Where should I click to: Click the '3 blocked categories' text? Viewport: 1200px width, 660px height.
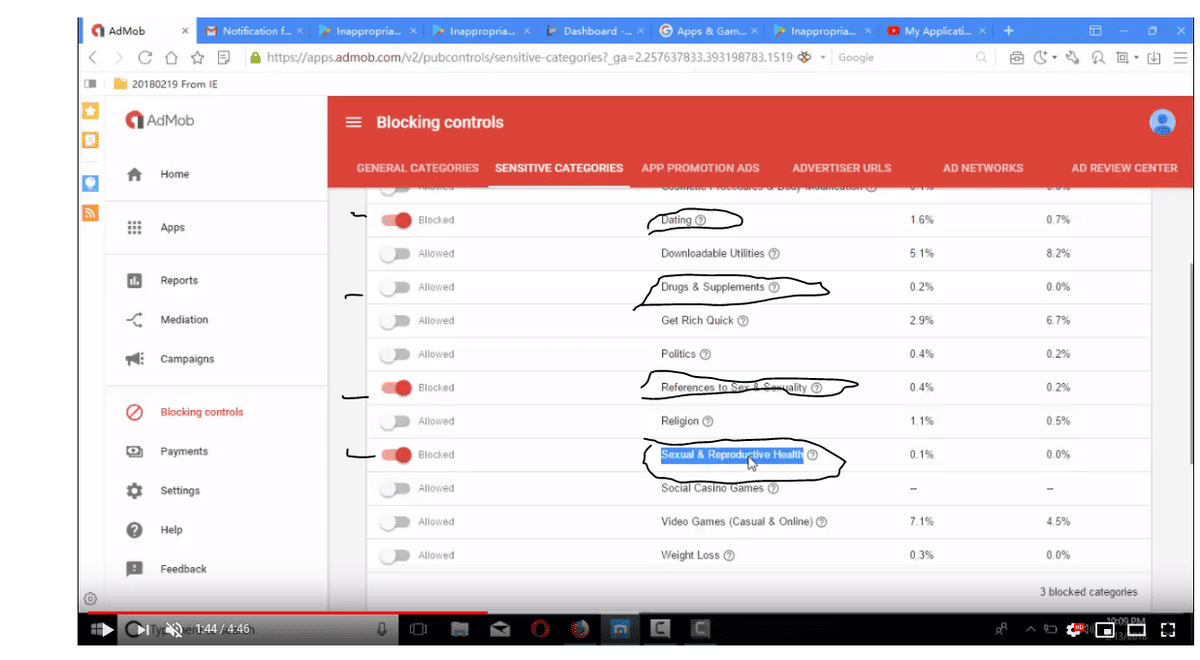click(x=1088, y=592)
